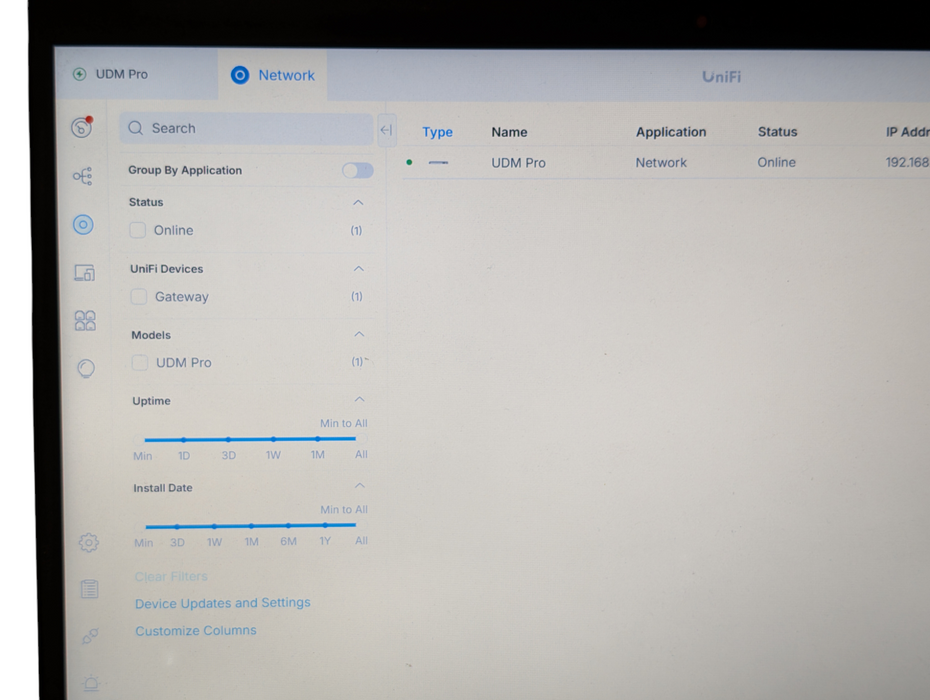Set Uptime slider to 1W point
The image size is (930, 700).
(273, 439)
